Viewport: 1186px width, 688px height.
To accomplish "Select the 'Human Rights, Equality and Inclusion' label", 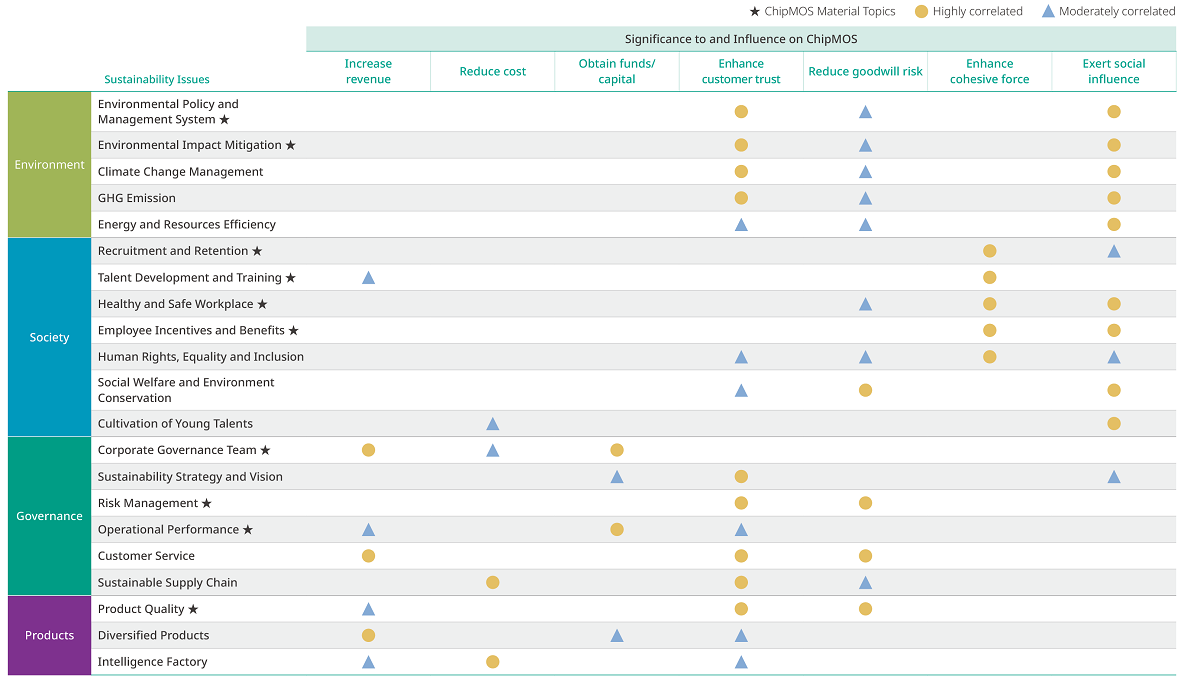I will pos(200,357).
